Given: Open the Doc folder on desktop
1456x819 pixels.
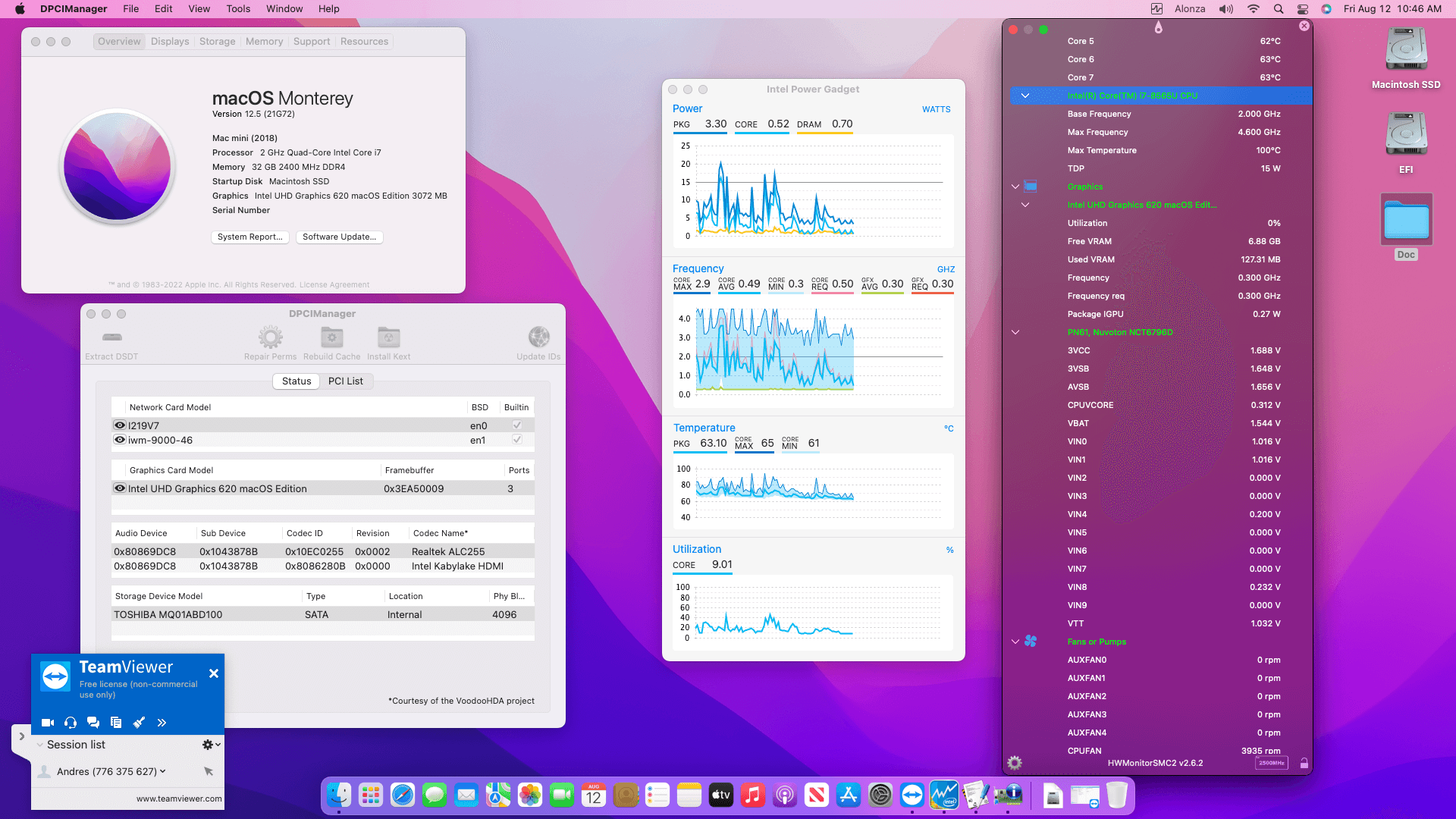Looking at the screenshot, I should pos(1406,227).
